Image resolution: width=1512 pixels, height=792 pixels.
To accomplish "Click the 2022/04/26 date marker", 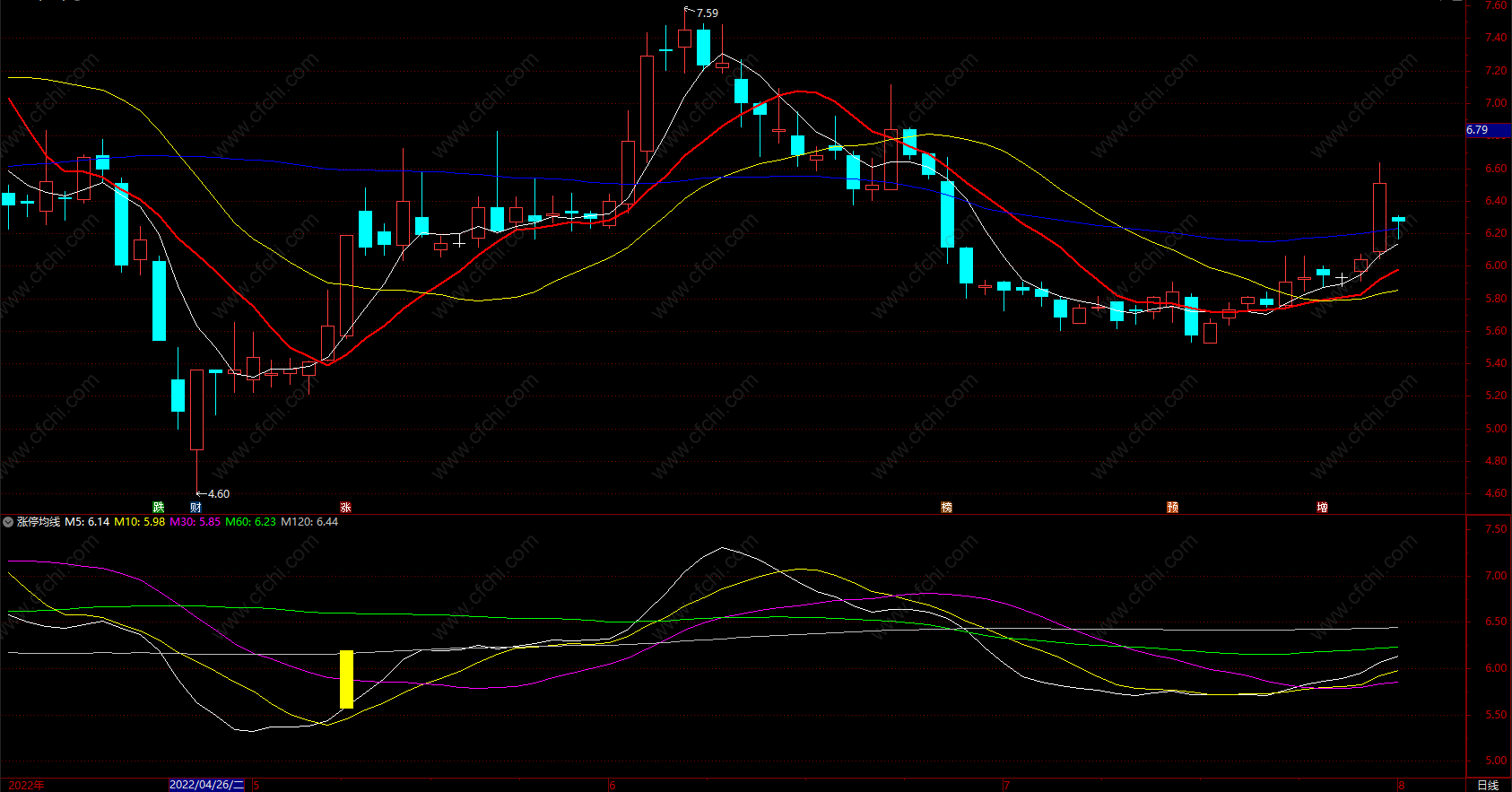I will 206,785.
